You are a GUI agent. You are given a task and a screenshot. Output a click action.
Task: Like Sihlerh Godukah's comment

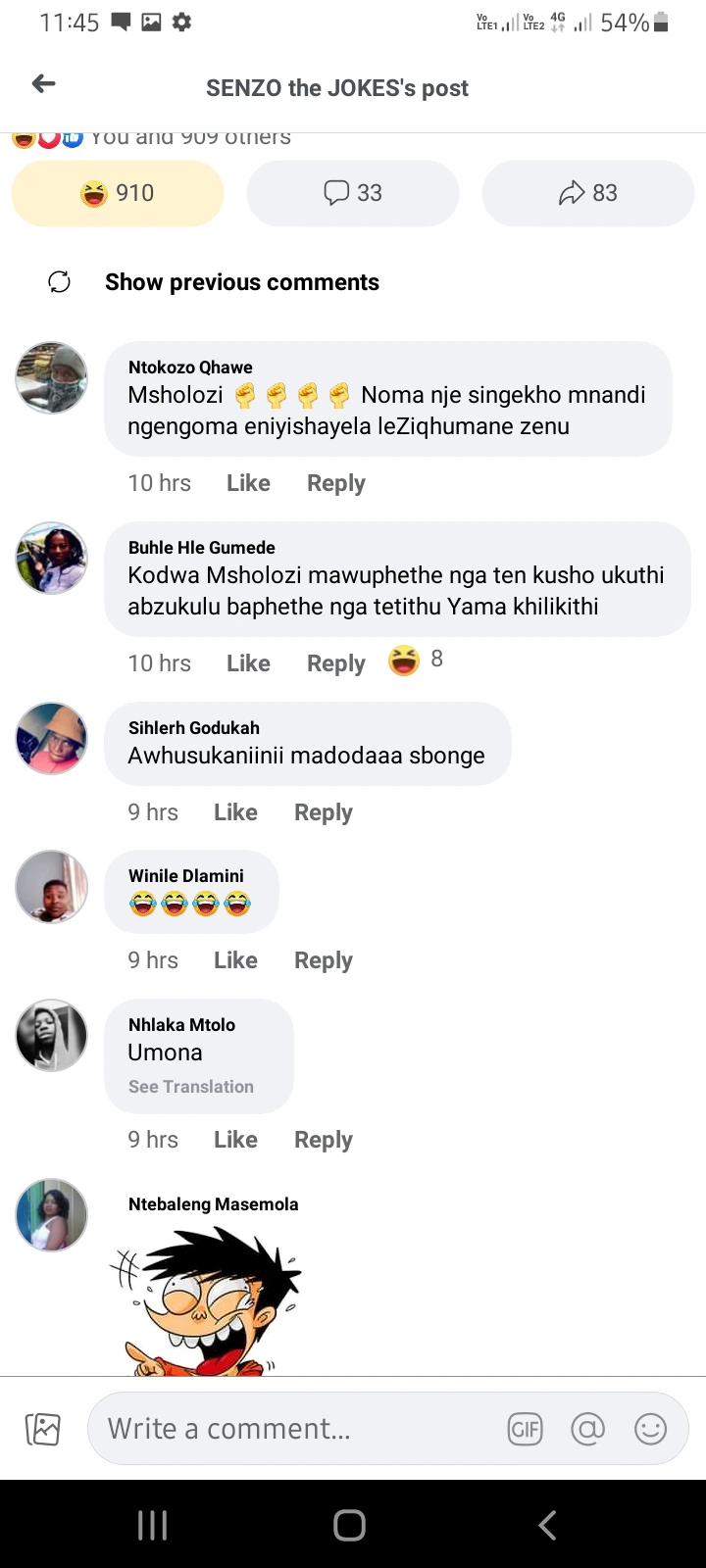pyautogui.click(x=235, y=812)
